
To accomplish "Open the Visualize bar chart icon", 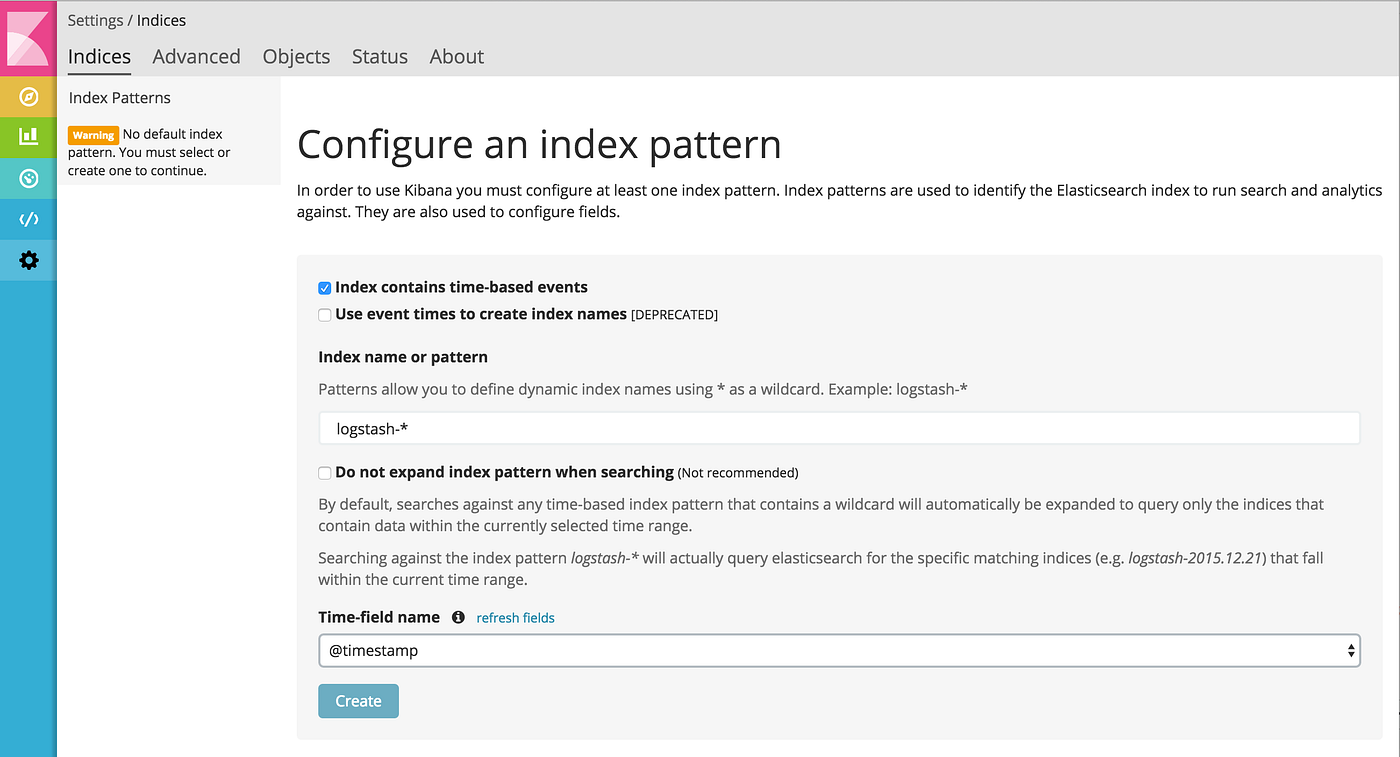I will coord(28,136).
